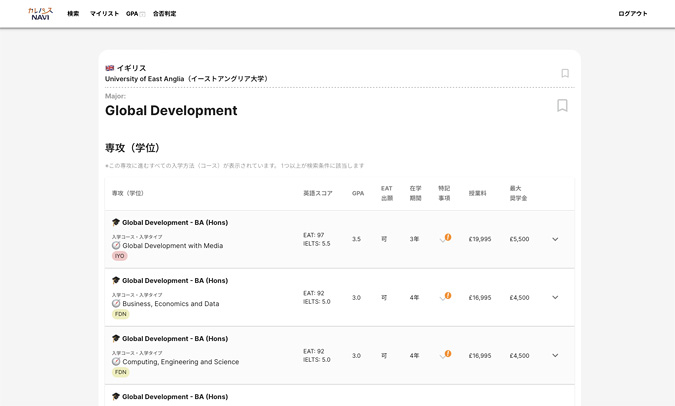Open マイリスト in the navigation

tap(104, 14)
